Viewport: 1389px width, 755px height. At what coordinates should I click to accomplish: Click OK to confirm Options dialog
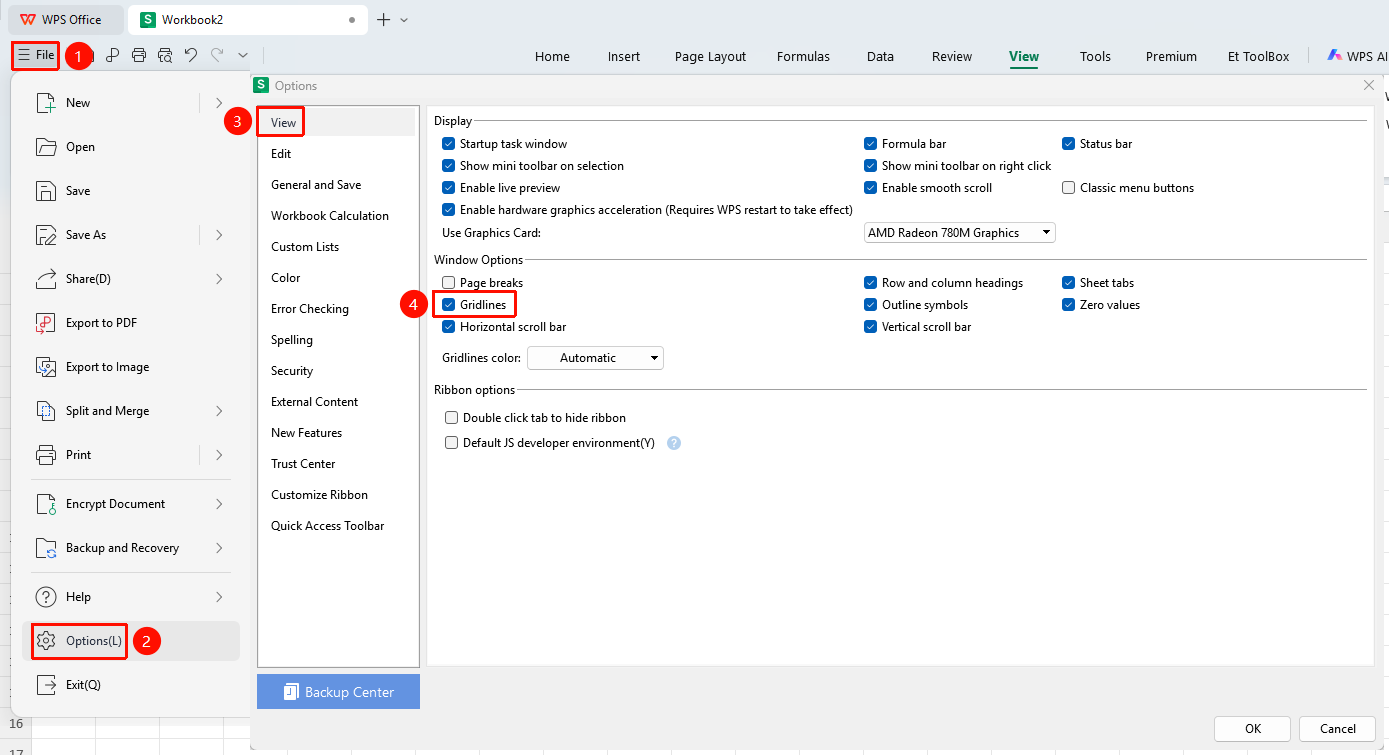(1253, 729)
